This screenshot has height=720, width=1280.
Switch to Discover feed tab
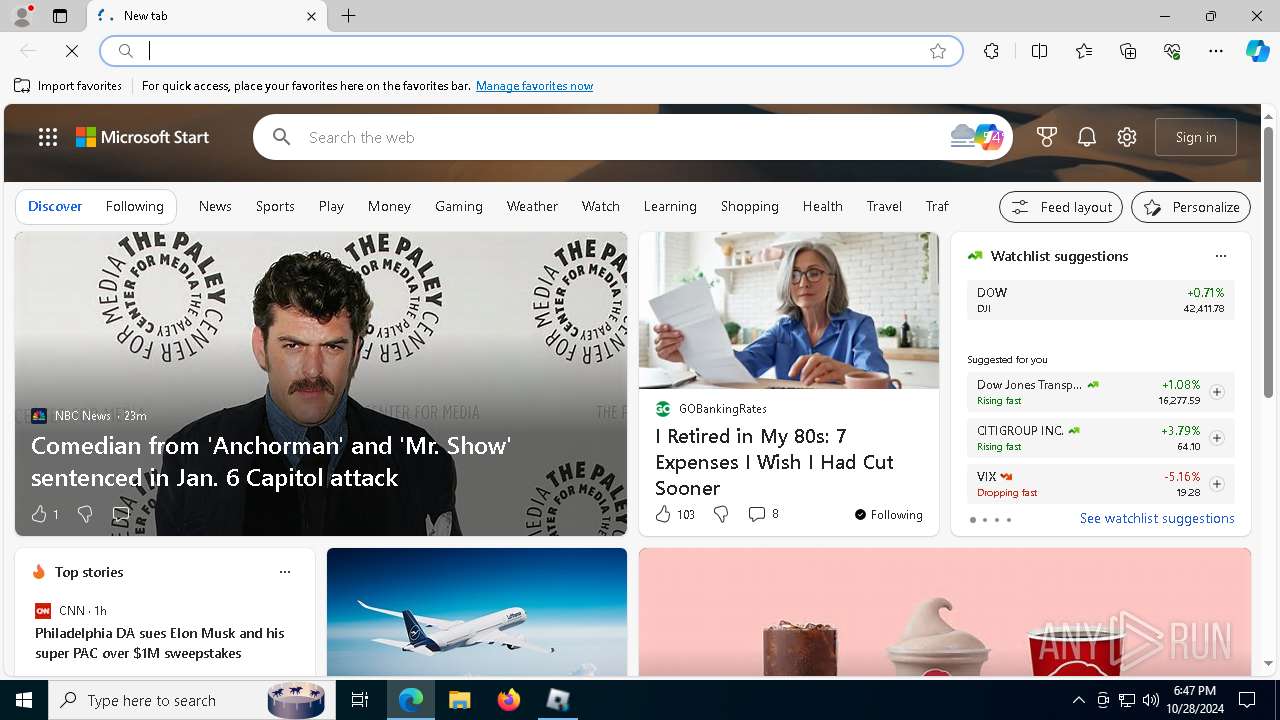click(x=55, y=206)
